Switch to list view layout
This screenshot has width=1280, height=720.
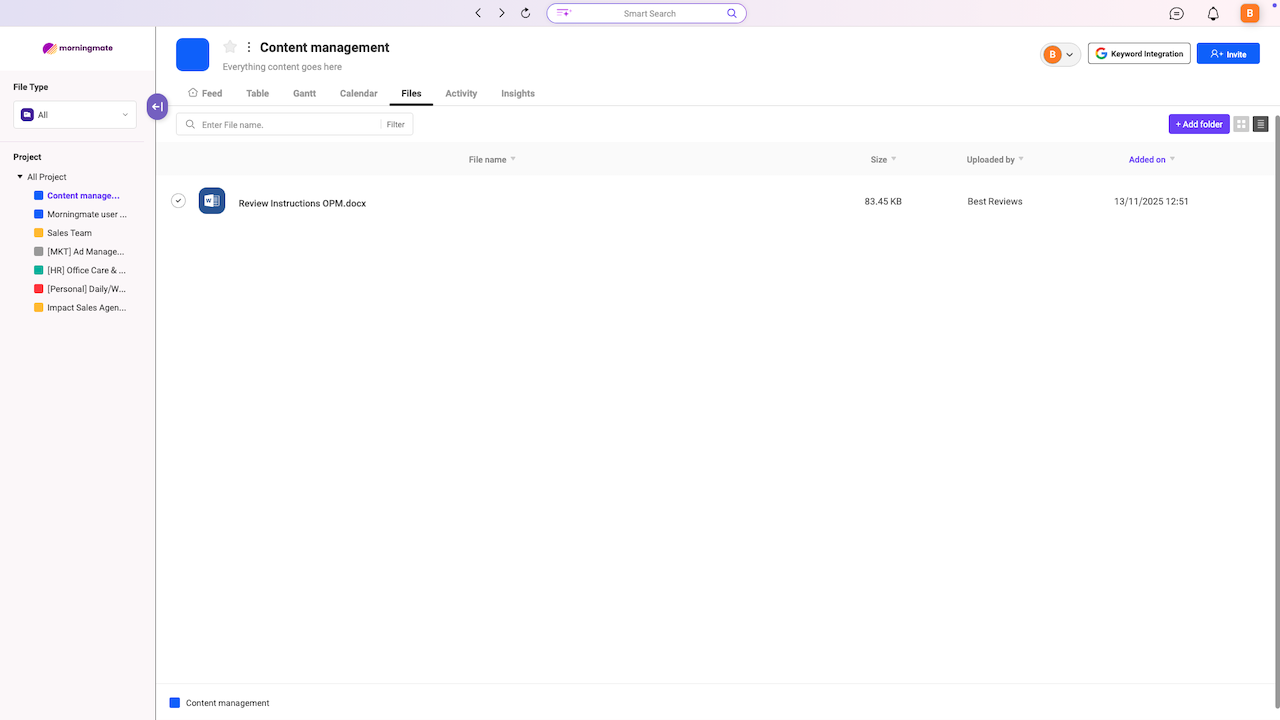pyautogui.click(x=1260, y=124)
